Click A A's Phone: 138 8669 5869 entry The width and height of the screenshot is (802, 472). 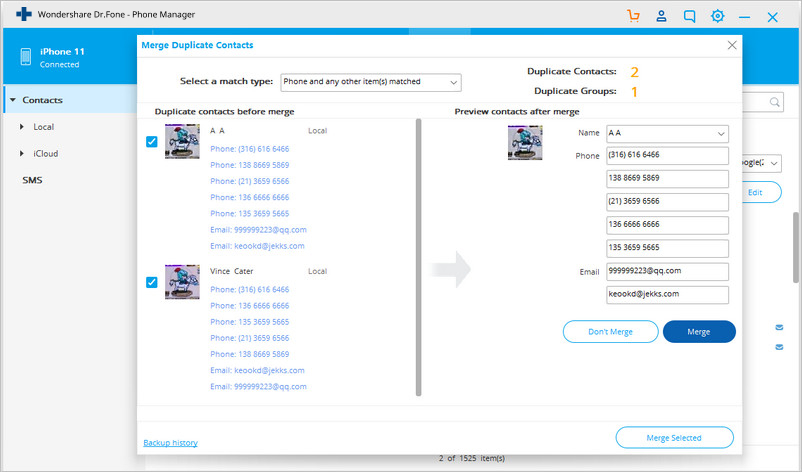pos(250,165)
